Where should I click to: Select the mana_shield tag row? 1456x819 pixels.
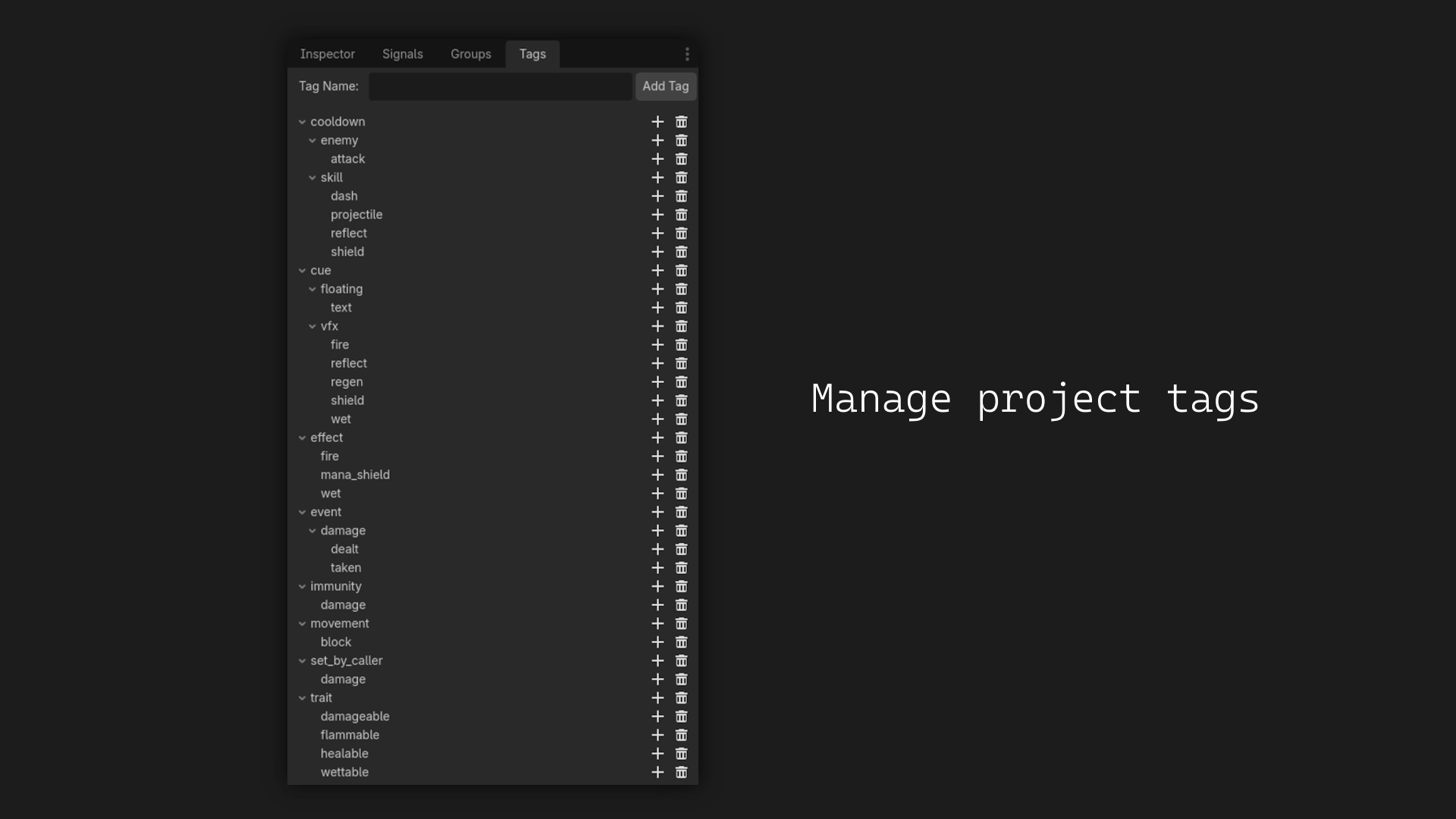(x=493, y=475)
